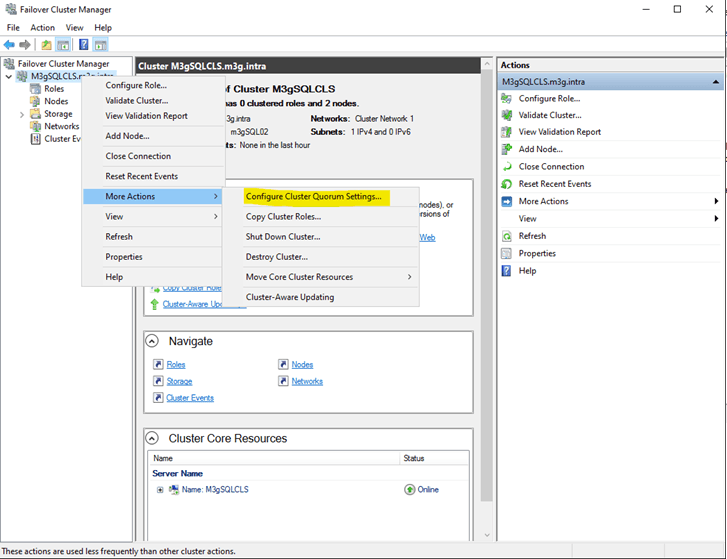Select Failover Cluster Manager root tree item
The height and width of the screenshot is (559, 727).
pyautogui.click(x=64, y=64)
